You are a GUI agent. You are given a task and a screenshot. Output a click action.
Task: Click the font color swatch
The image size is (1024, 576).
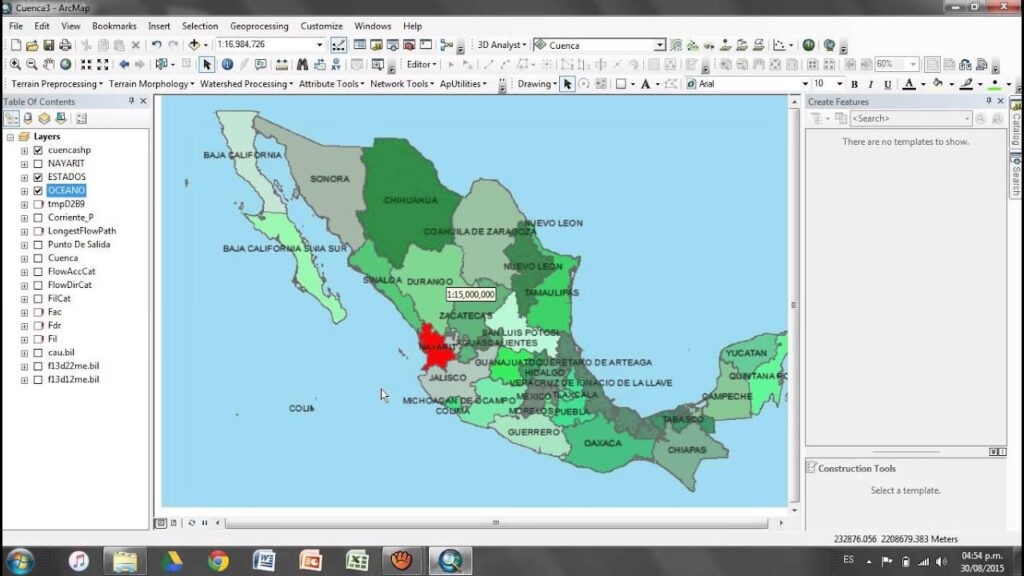click(x=909, y=84)
